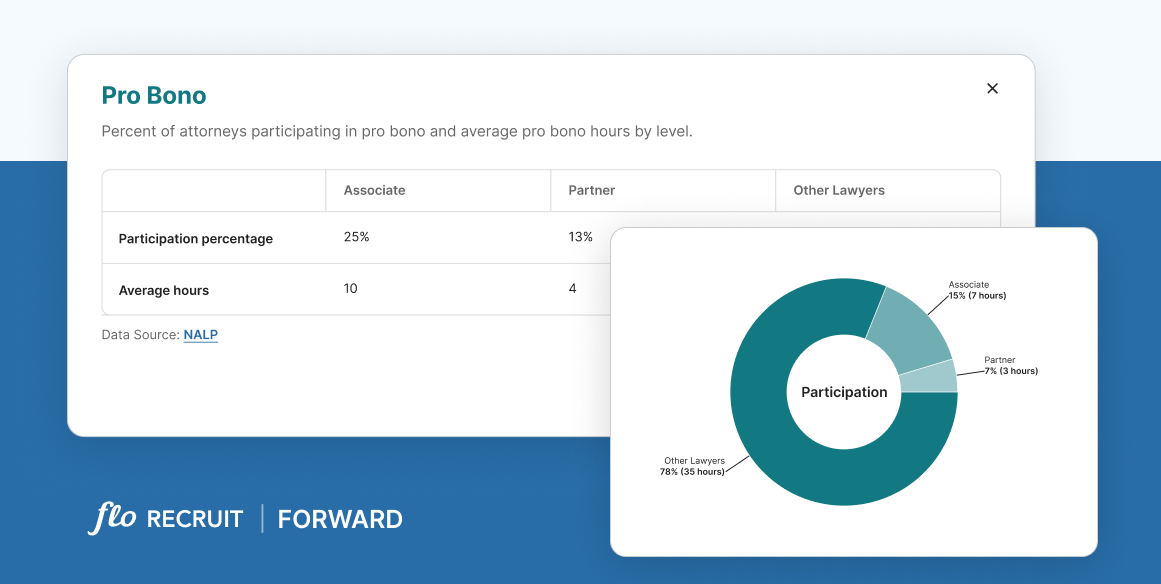Screen dimensions: 1161x584
Task: Click the RECRUIT wordmark
Action: coord(194,519)
